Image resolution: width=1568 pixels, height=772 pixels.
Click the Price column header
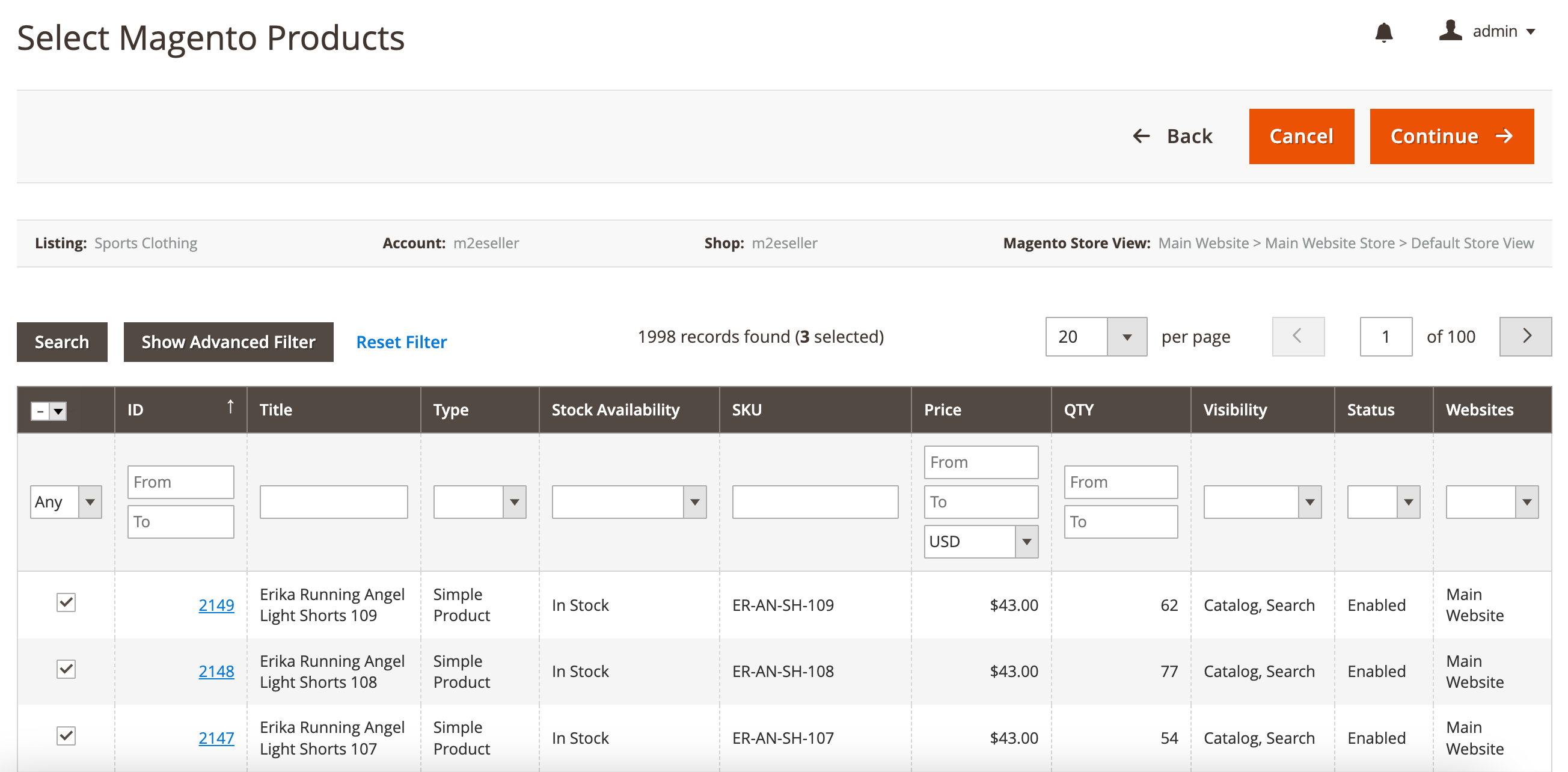[942, 409]
